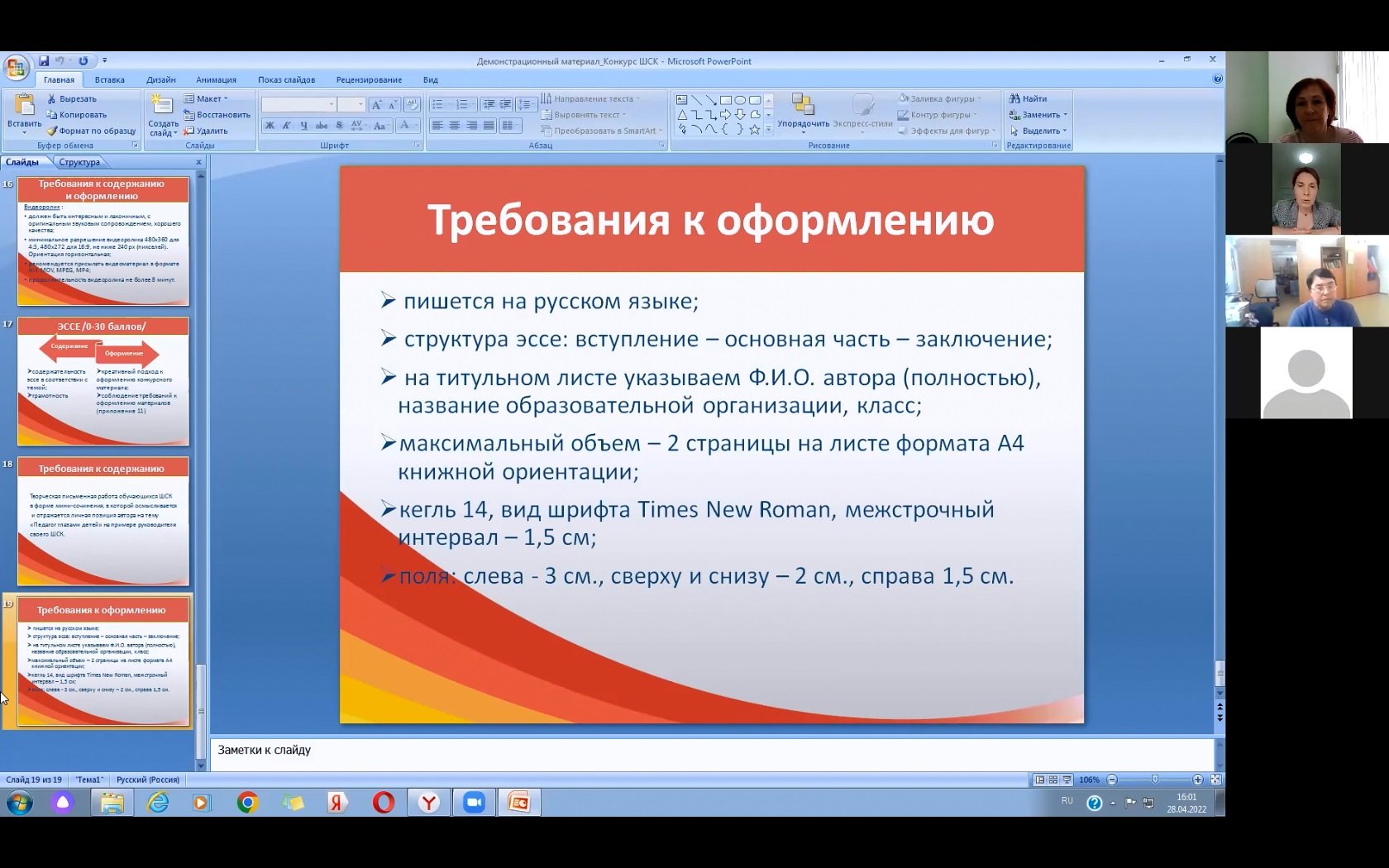Select slide 17 ЭССЕ thumbnail
The height and width of the screenshot is (868, 1389).
[x=103, y=381]
